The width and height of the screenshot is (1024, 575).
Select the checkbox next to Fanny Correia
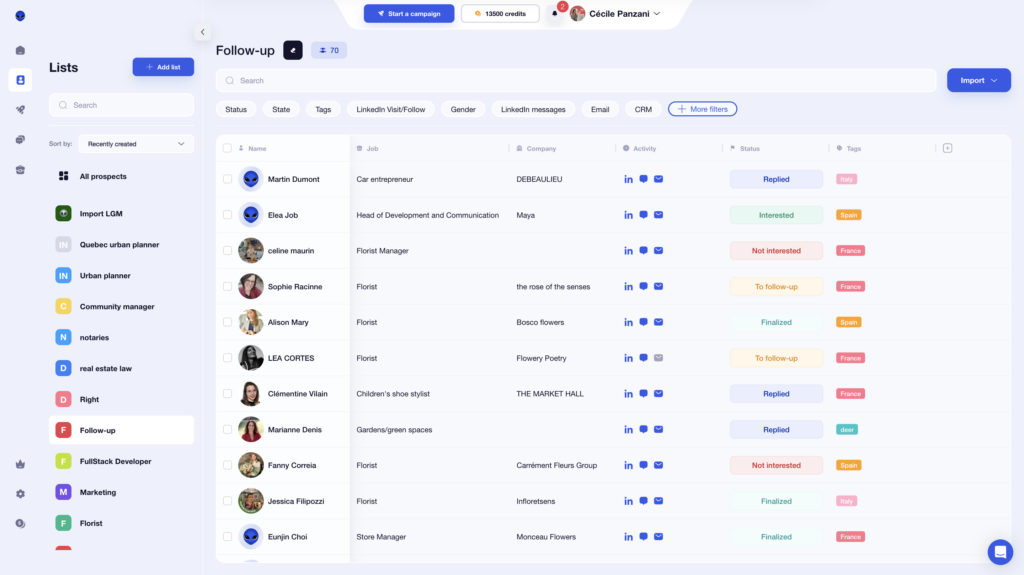pos(228,466)
